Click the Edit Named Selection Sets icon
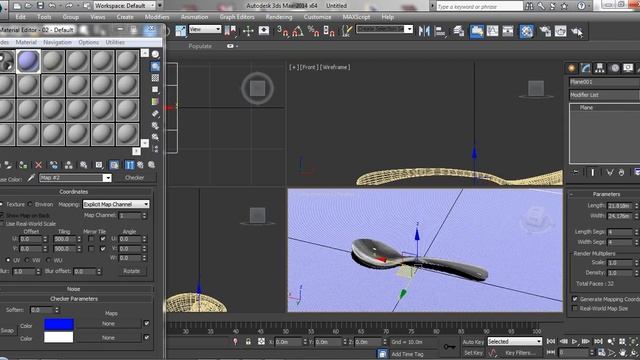640x360 pixels. coord(347,31)
